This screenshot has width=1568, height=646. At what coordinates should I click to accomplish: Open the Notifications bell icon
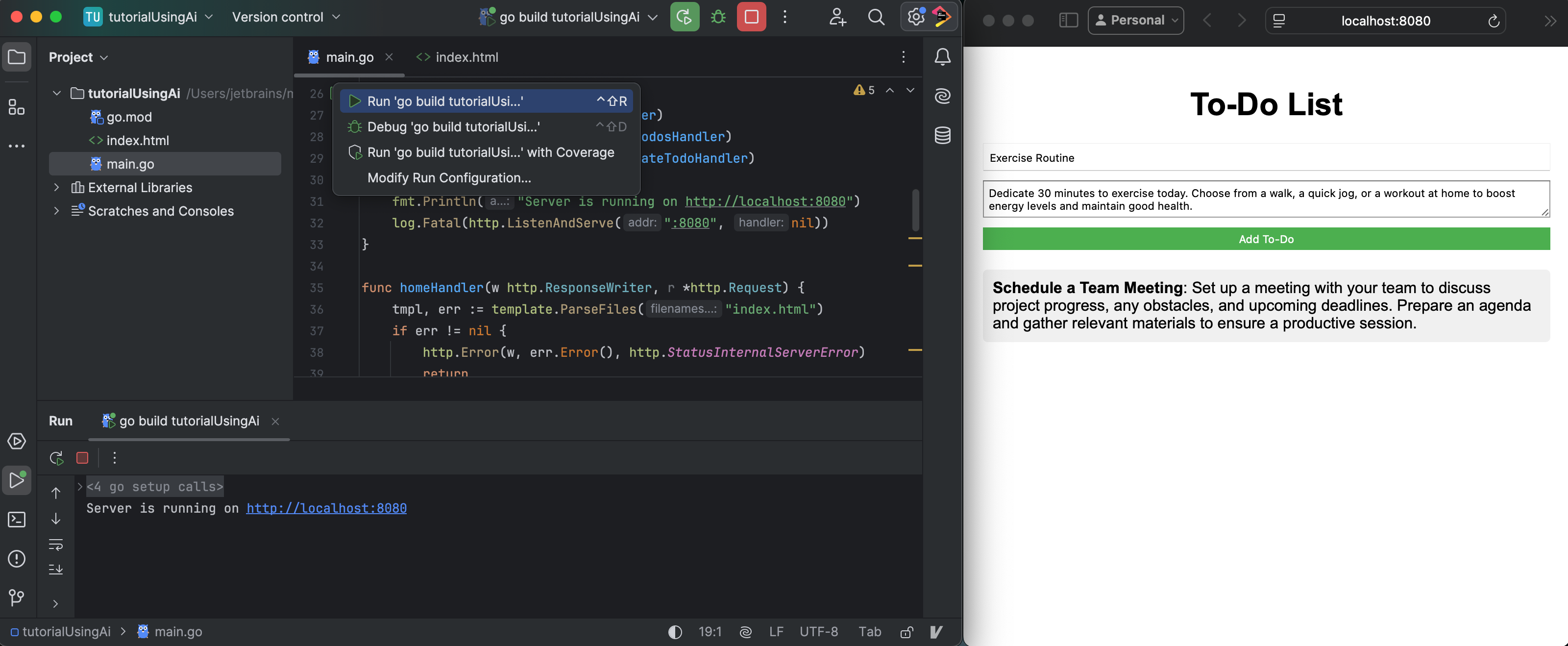pyautogui.click(x=942, y=57)
